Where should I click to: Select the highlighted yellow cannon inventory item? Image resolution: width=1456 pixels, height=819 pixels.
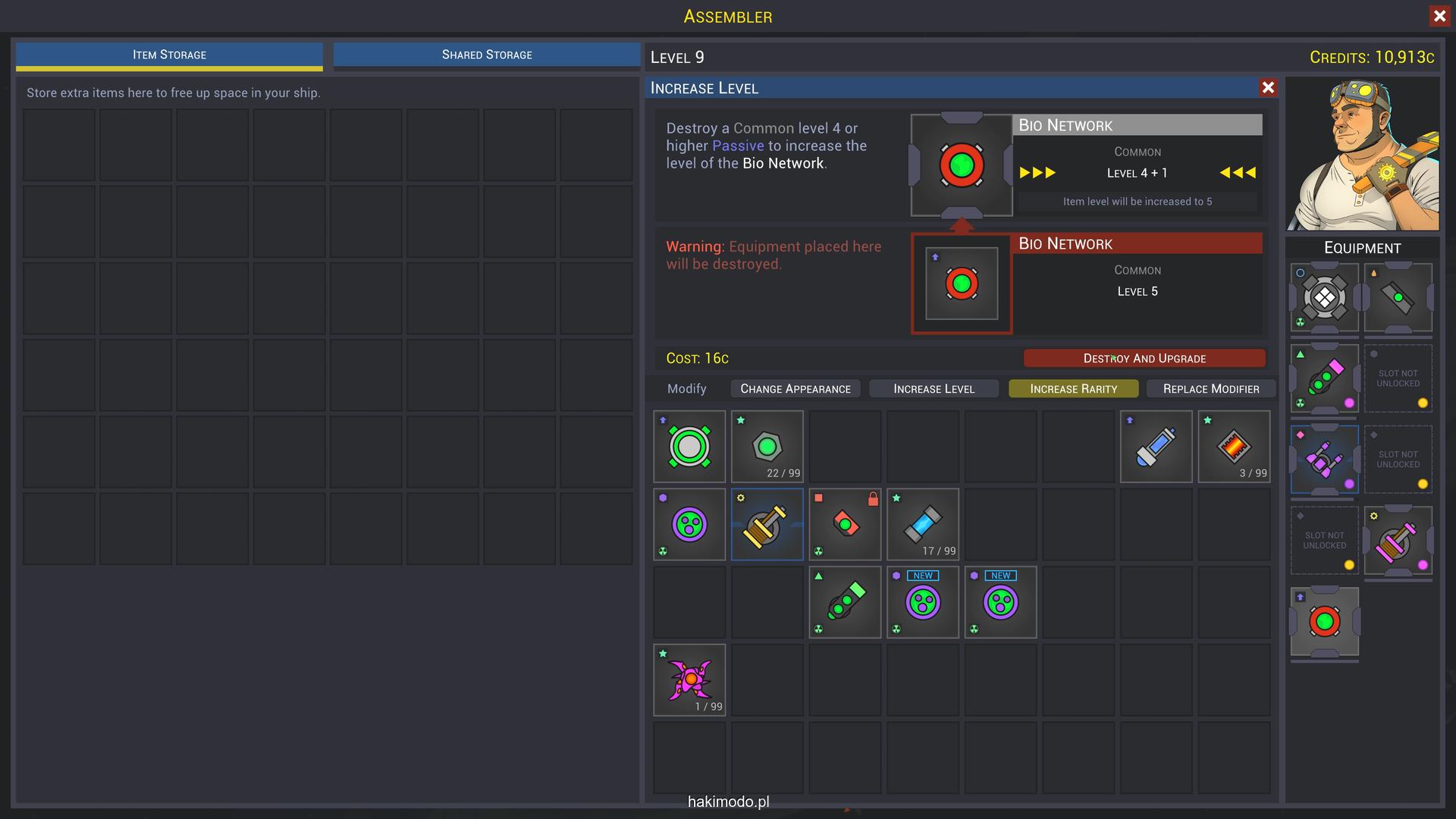pyautogui.click(x=767, y=524)
